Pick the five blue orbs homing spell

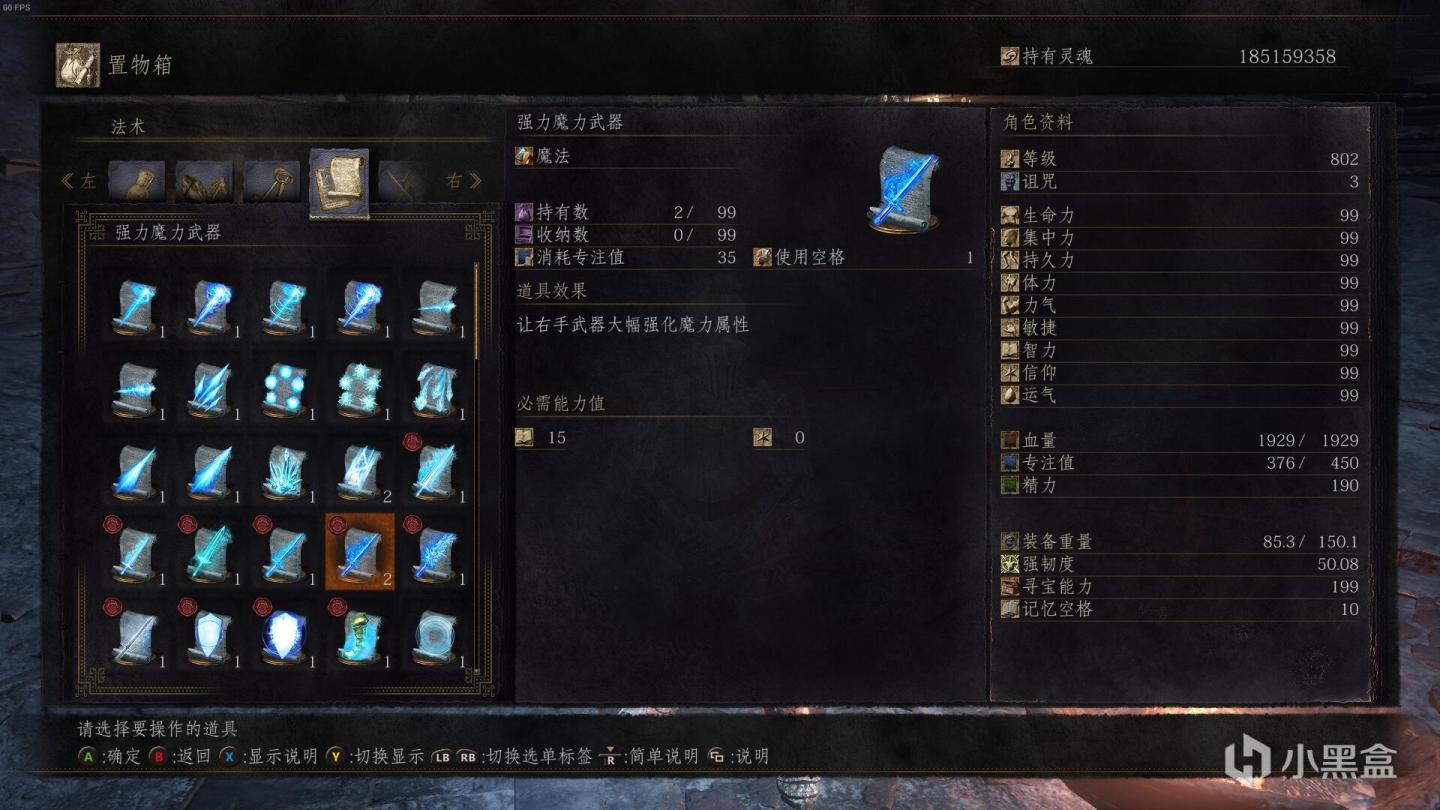click(285, 387)
